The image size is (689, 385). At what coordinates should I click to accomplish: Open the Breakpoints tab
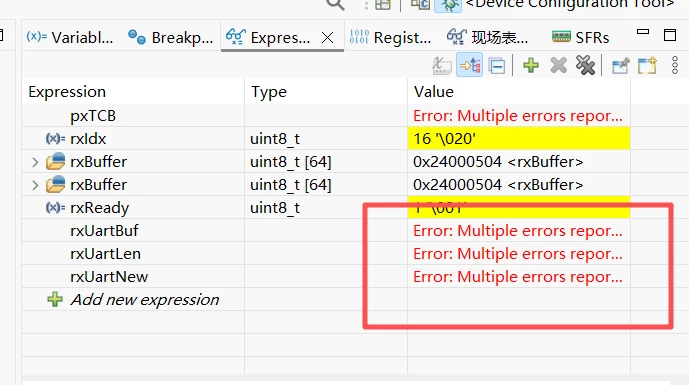pos(170,37)
